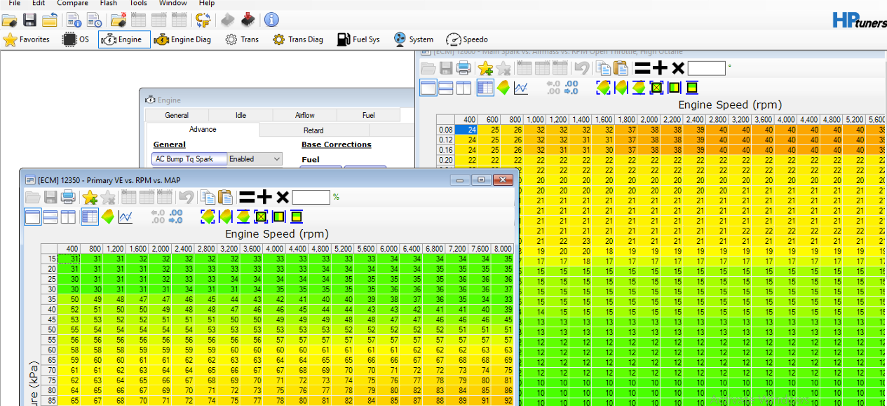Add Primary VE table to favorites
887x406 pixels.
pos(89,197)
